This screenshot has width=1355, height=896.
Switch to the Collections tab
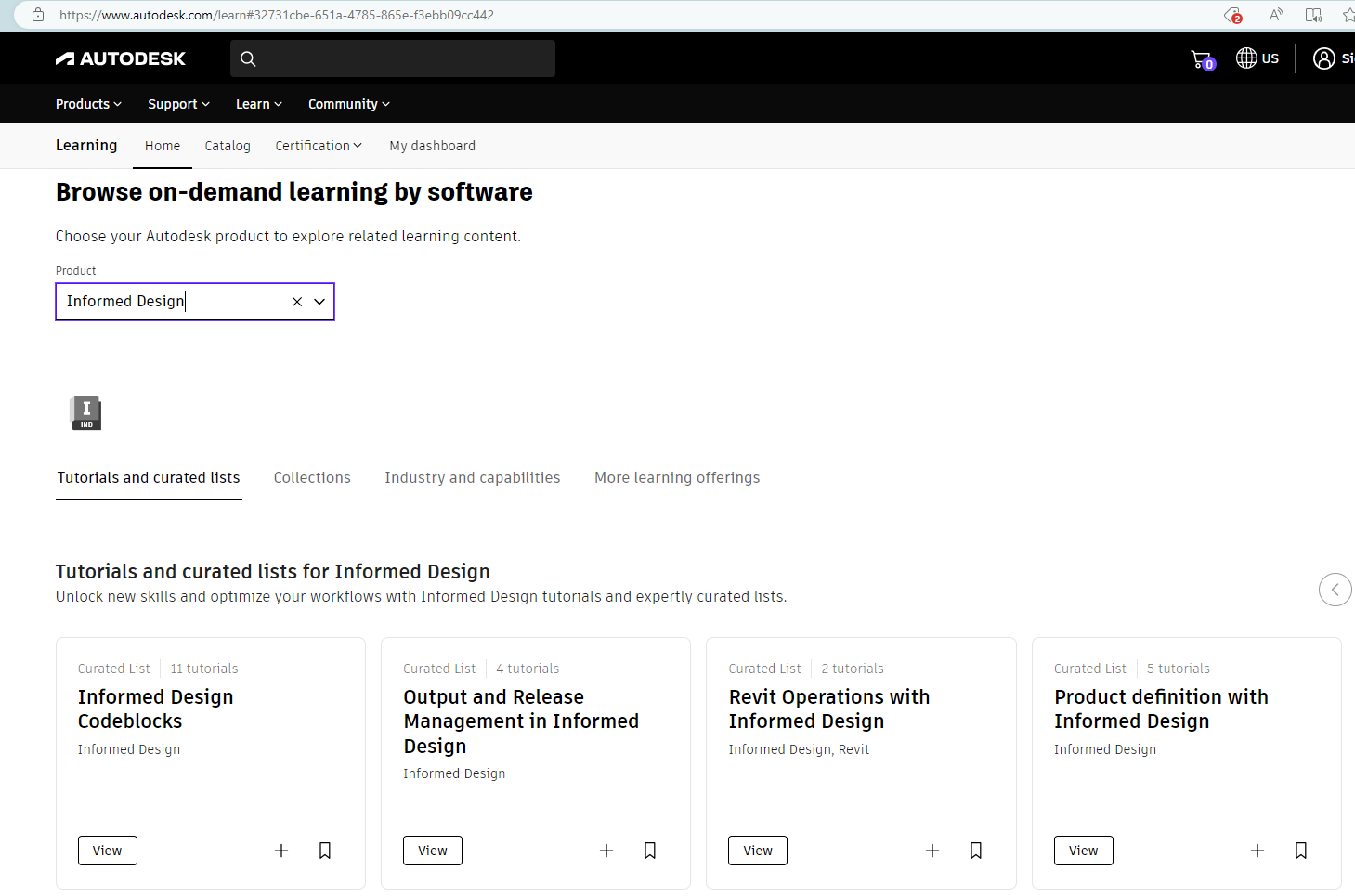[x=312, y=477]
